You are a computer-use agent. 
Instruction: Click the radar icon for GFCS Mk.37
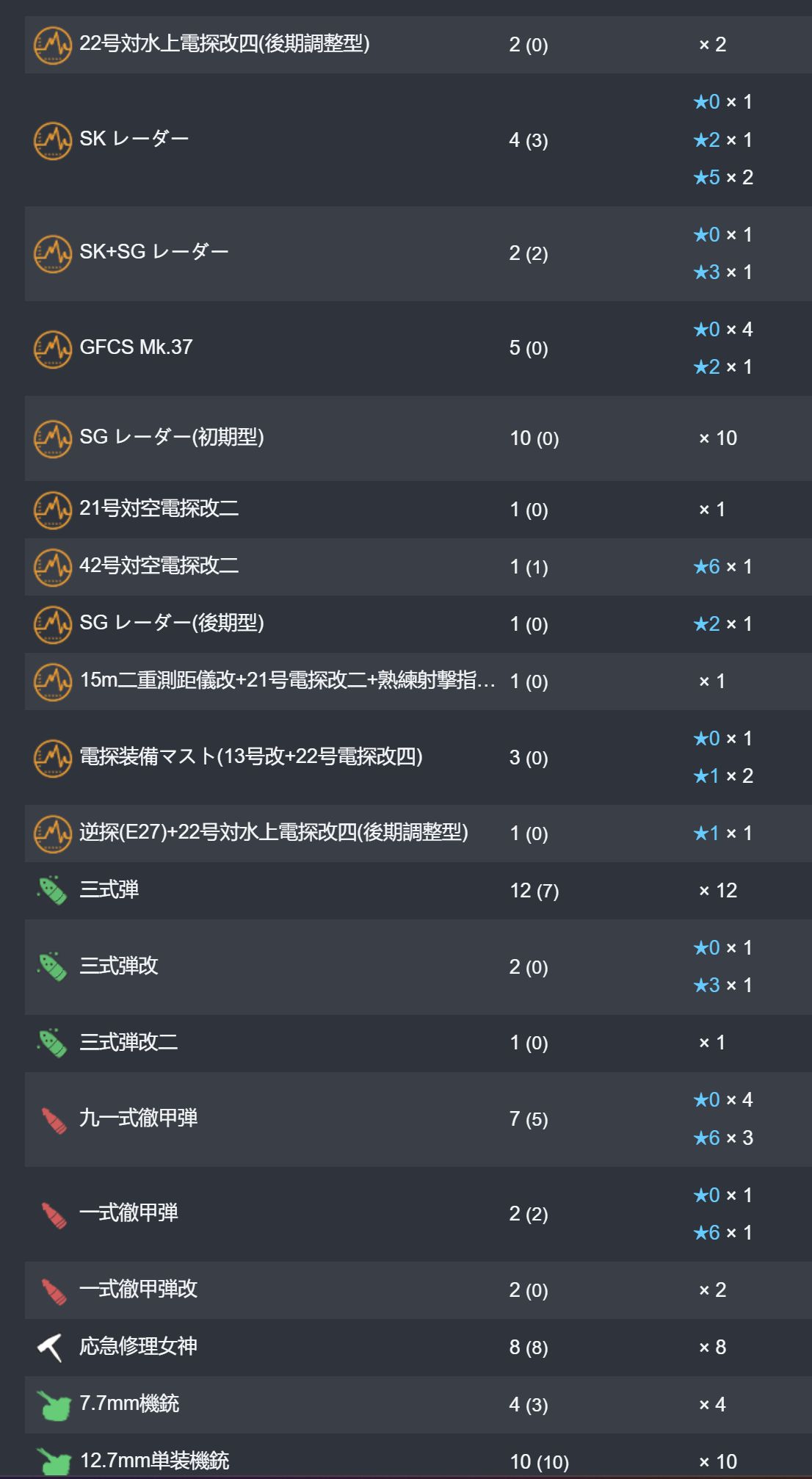[x=53, y=348]
